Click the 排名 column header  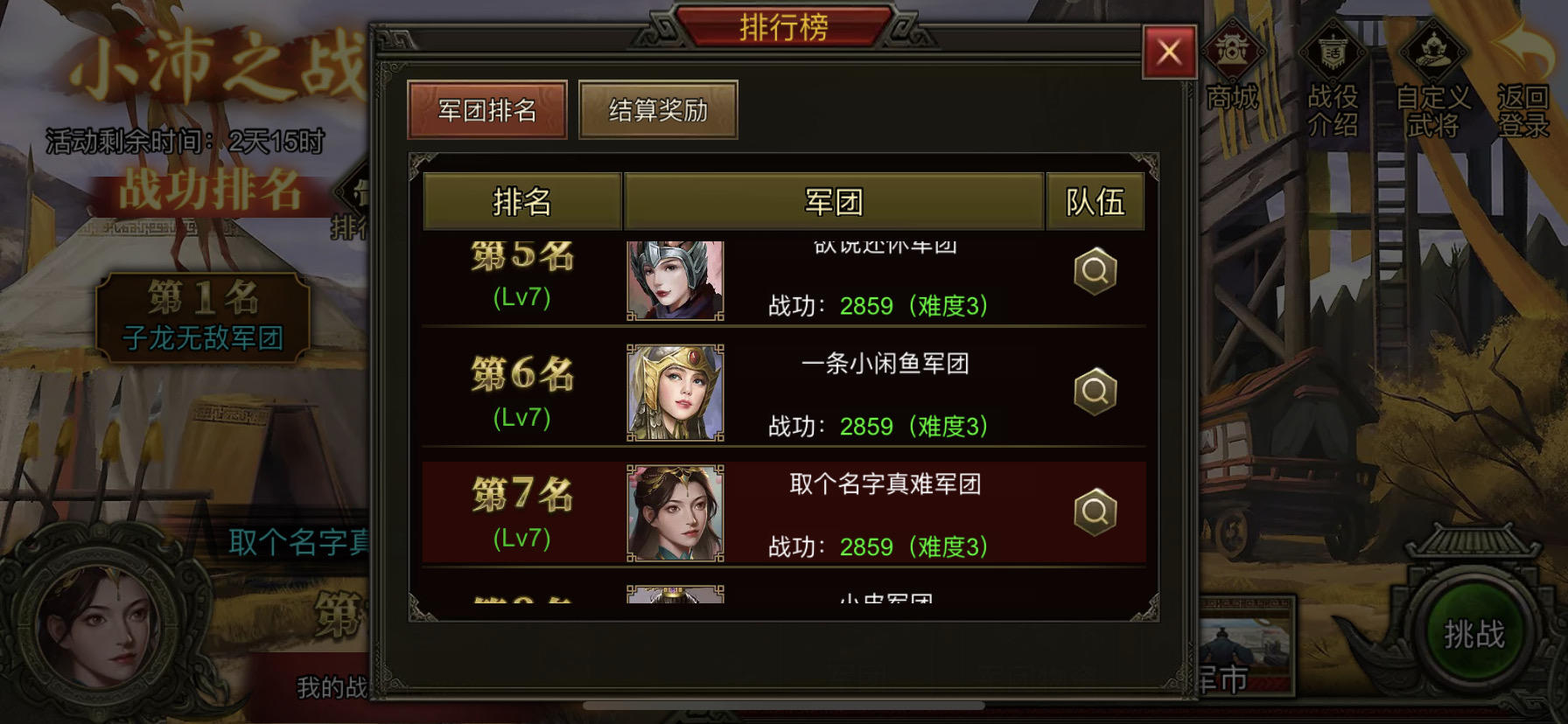(522, 201)
